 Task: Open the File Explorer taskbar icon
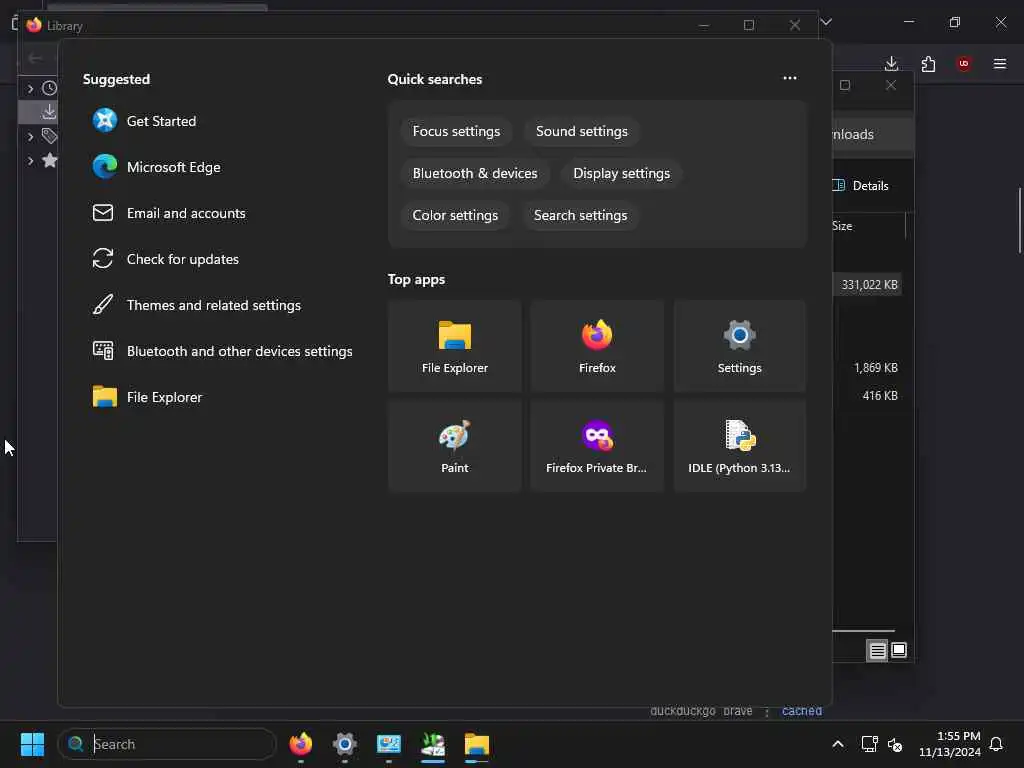tap(477, 744)
